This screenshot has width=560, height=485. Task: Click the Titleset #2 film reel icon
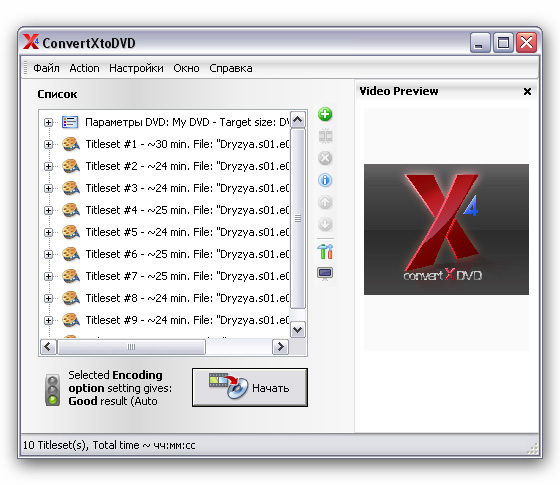[x=71, y=166]
